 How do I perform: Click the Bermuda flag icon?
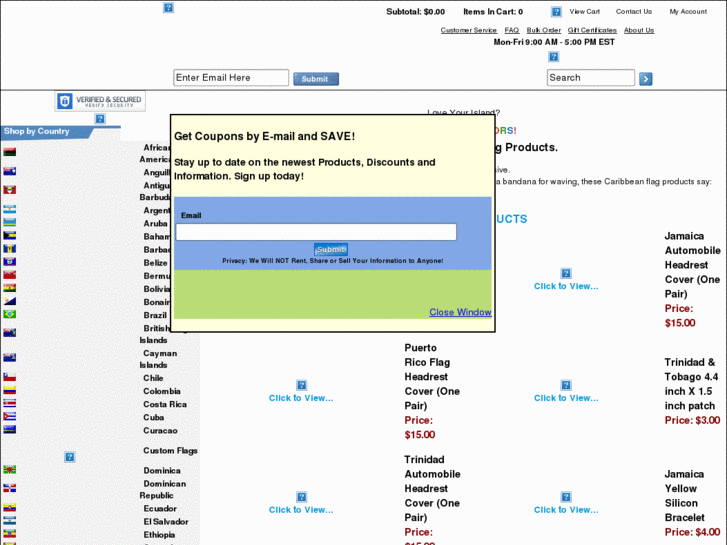[10, 275]
